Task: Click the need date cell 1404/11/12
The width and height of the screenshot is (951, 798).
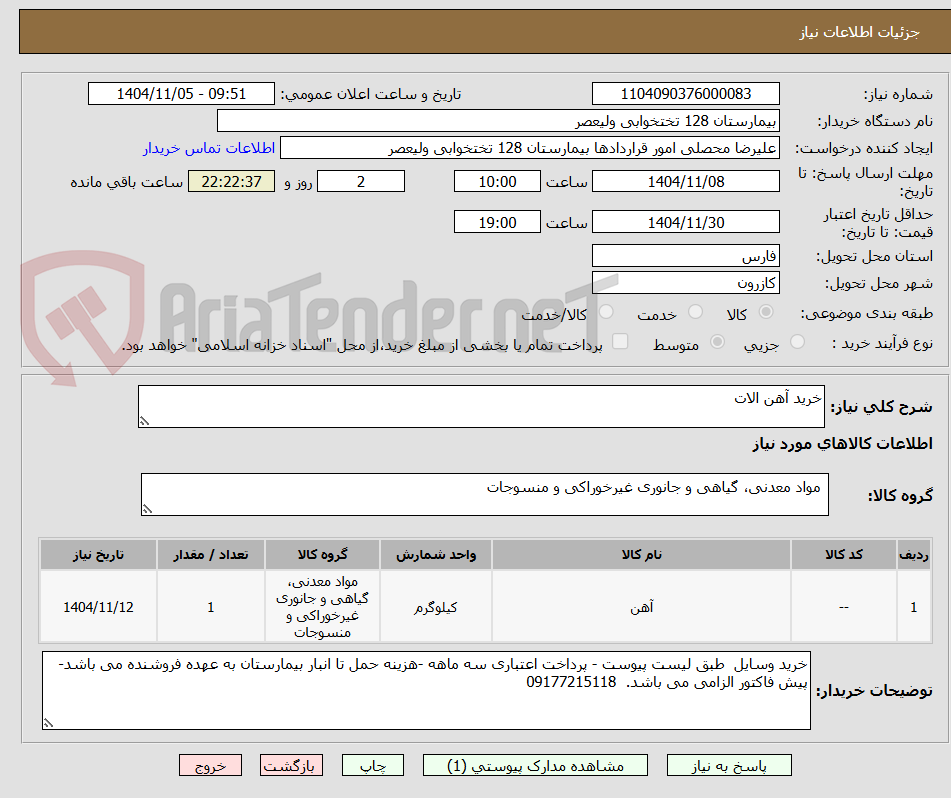Action: point(98,607)
